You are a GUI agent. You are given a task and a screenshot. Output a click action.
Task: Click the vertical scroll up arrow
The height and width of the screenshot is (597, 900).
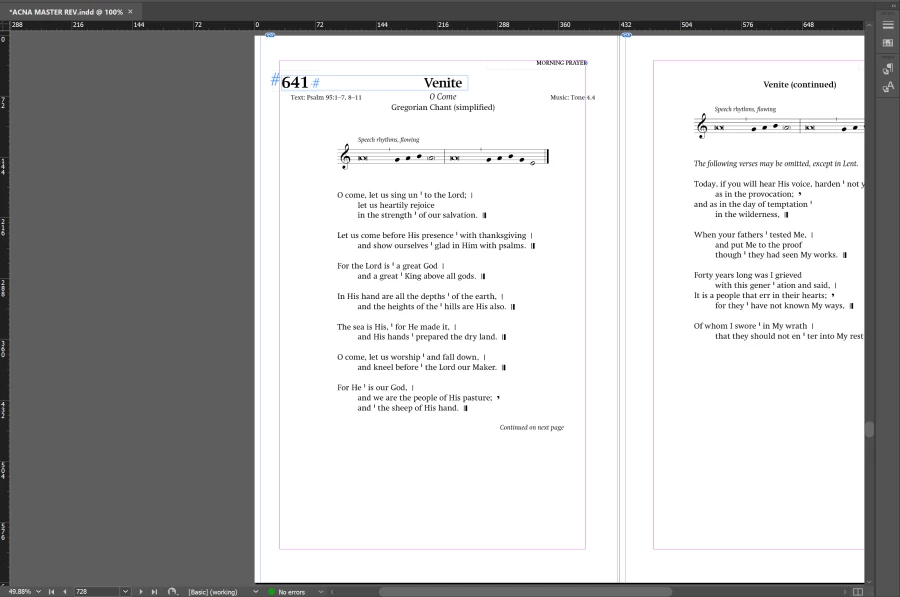pyautogui.click(x=869, y=25)
